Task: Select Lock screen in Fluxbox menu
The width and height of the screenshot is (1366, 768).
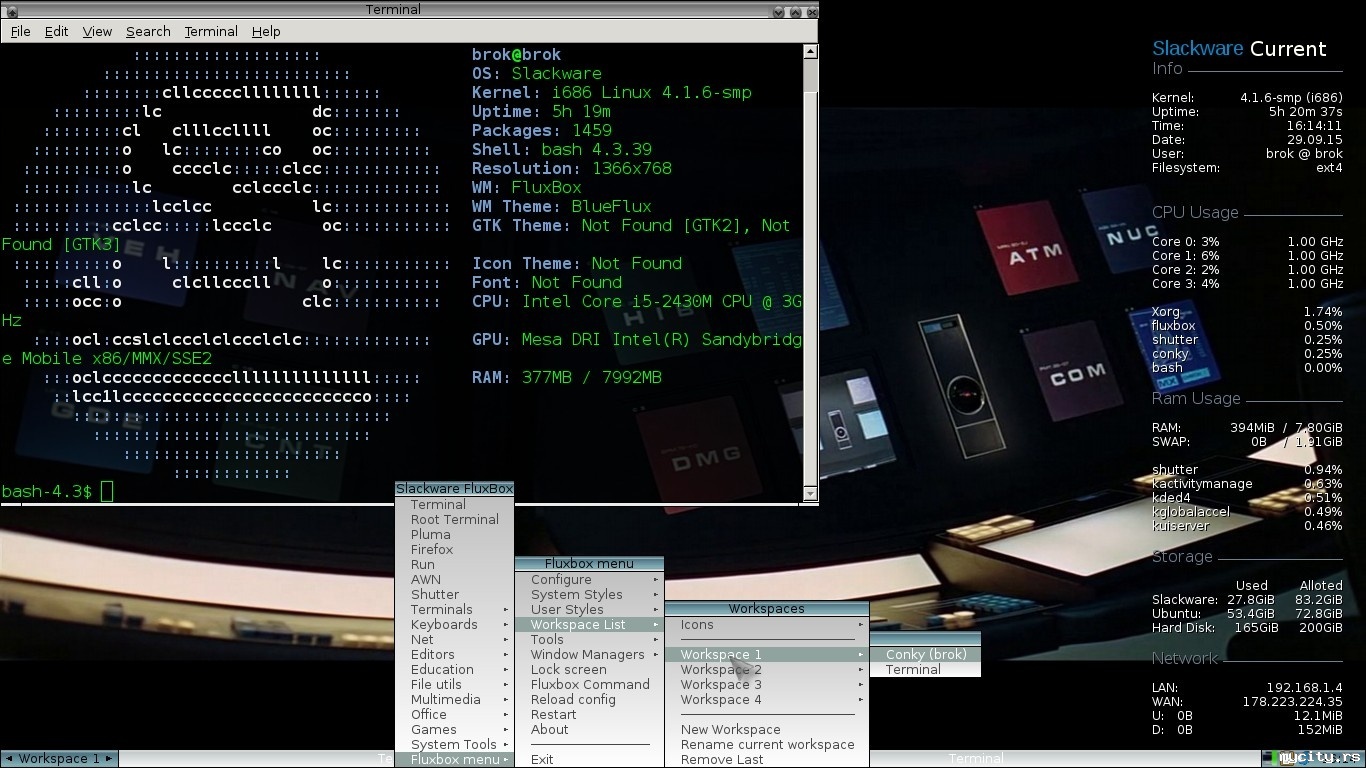Action: (x=589, y=670)
